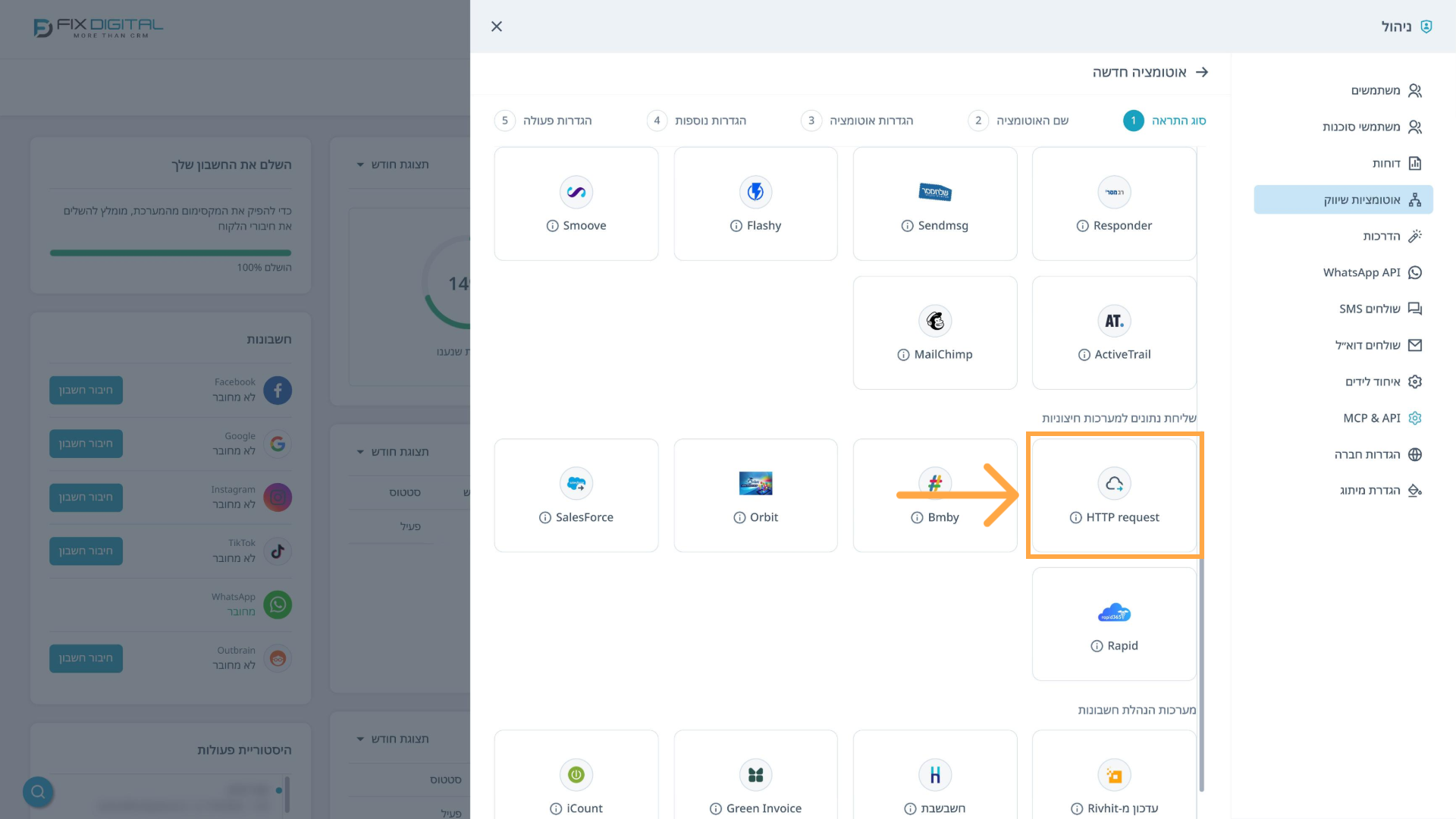Choose the MailChimp integration
The image size is (1456, 819).
pos(935,332)
